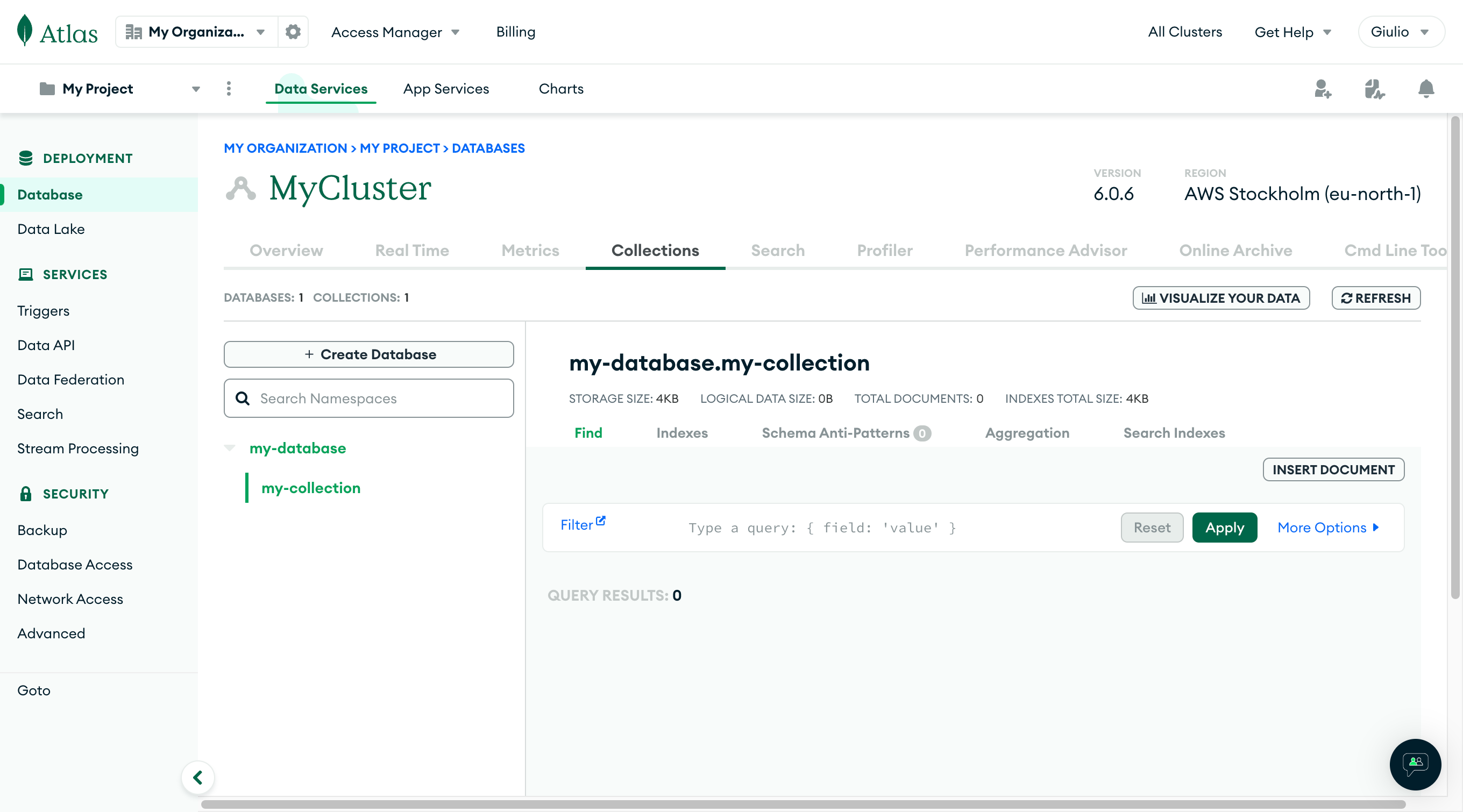
Task: Open the project ellipsis menu
Action: pos(229,89)
